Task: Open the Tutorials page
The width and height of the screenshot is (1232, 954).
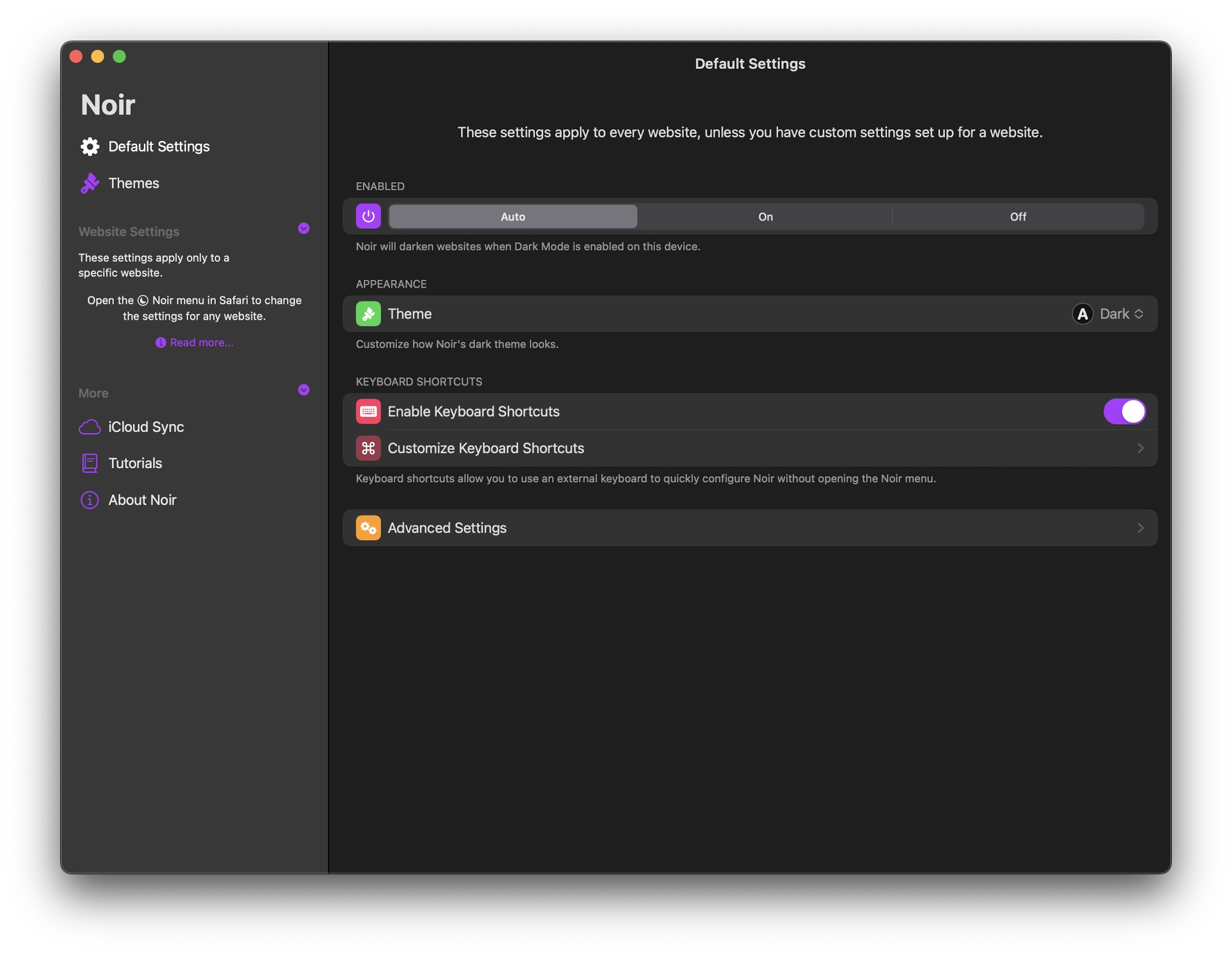Action: click(136, 463)
